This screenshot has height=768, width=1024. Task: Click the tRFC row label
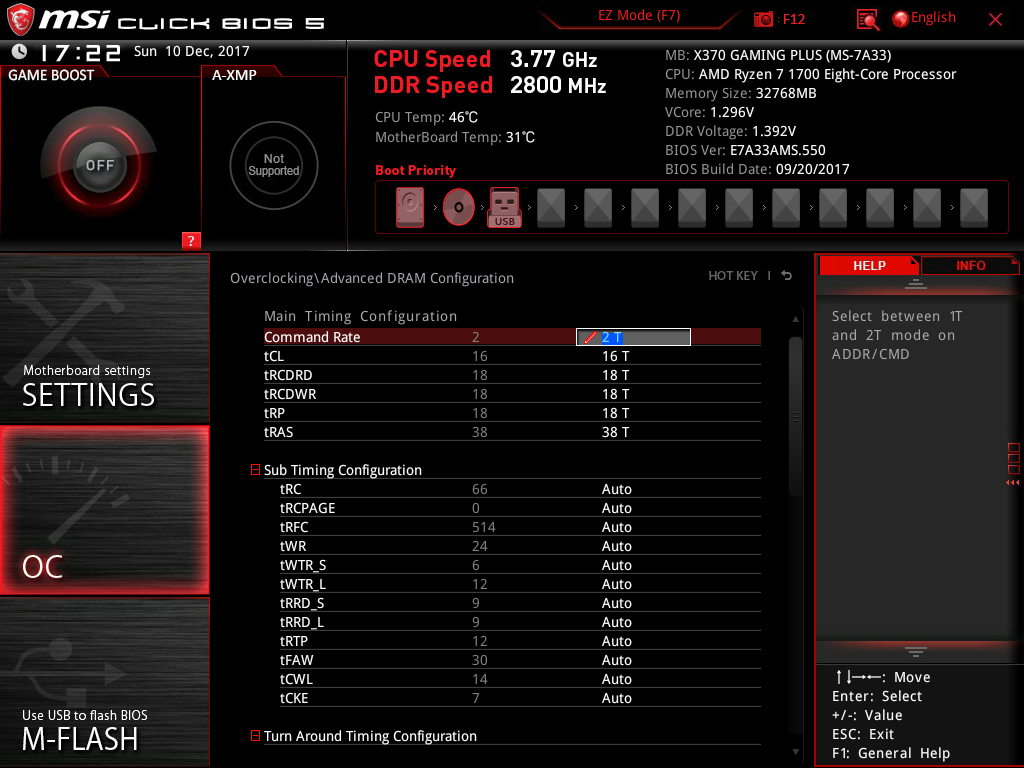coord(294,527)
